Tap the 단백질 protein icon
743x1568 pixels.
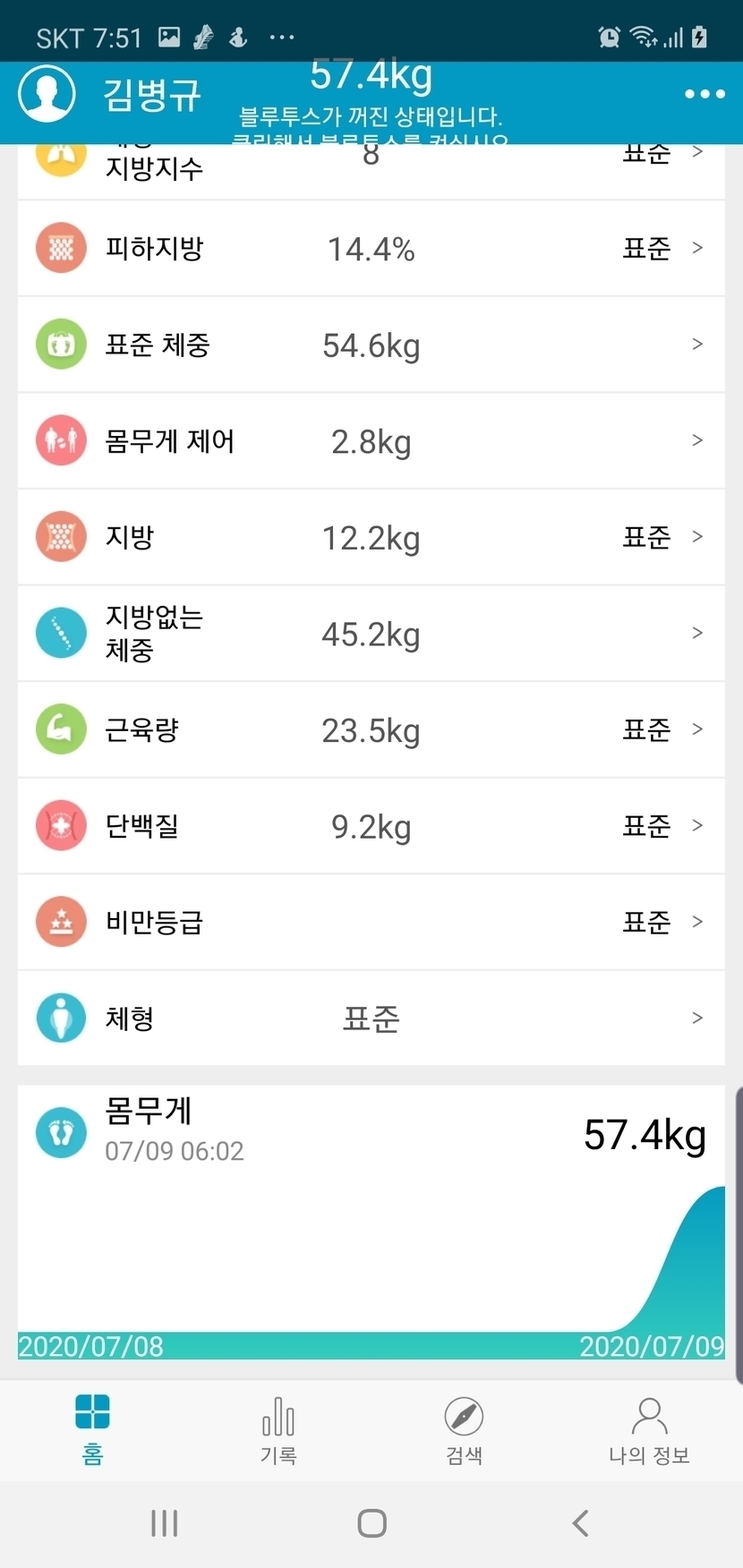[x=61, y=825]
